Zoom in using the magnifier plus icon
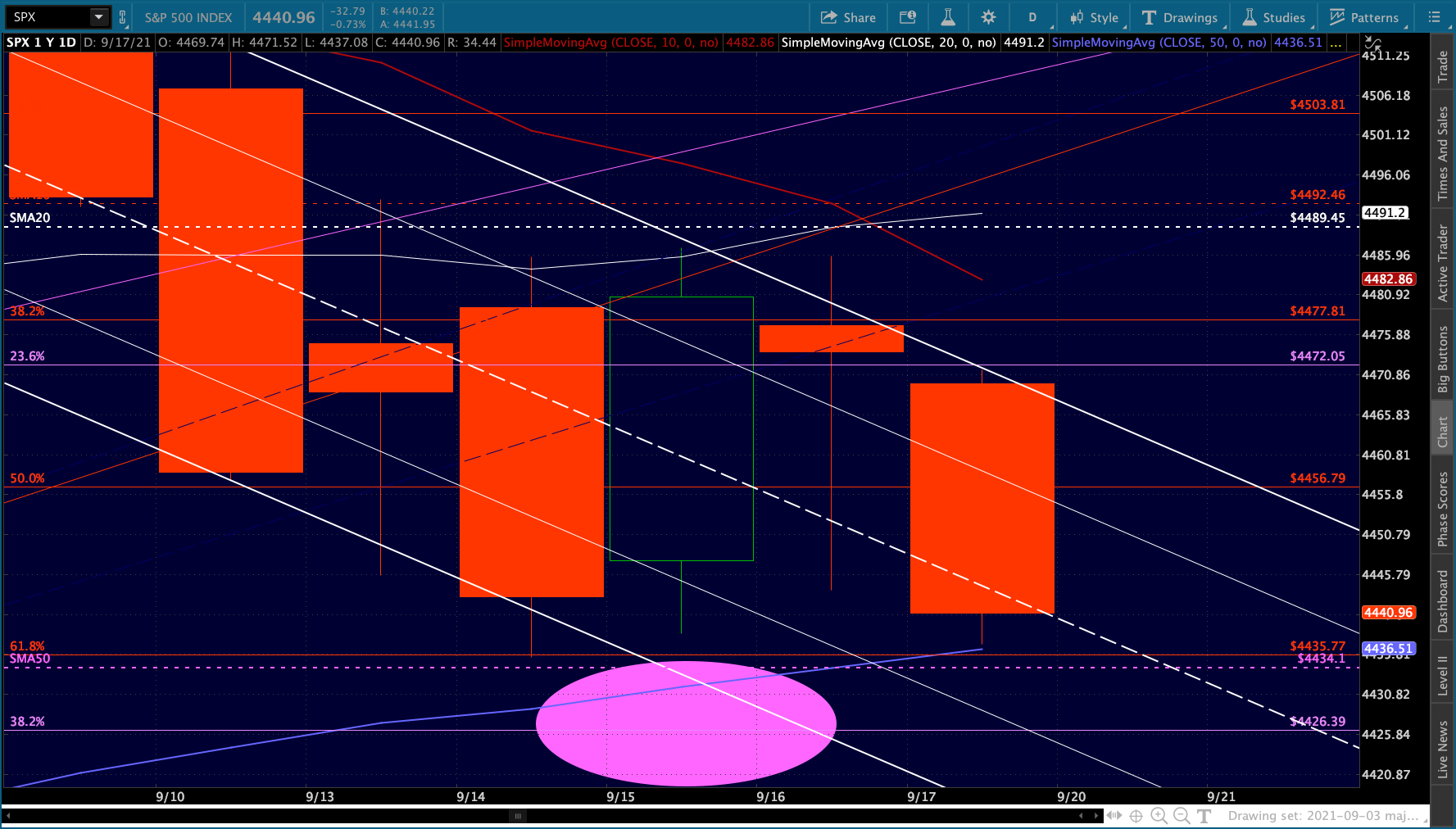 point(1159,815)
